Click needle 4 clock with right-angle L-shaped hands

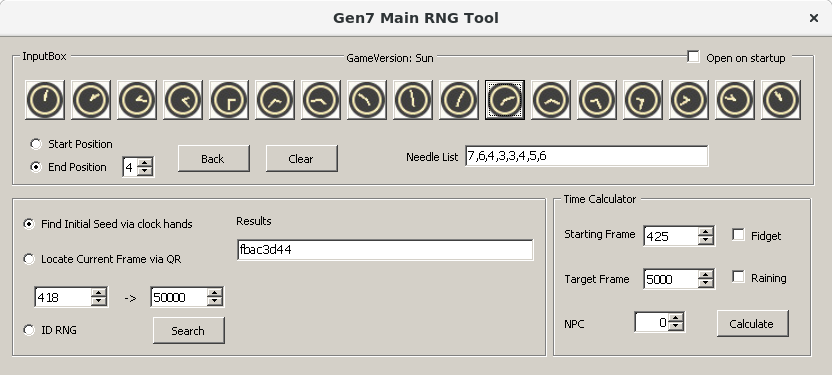pos(229,100)
